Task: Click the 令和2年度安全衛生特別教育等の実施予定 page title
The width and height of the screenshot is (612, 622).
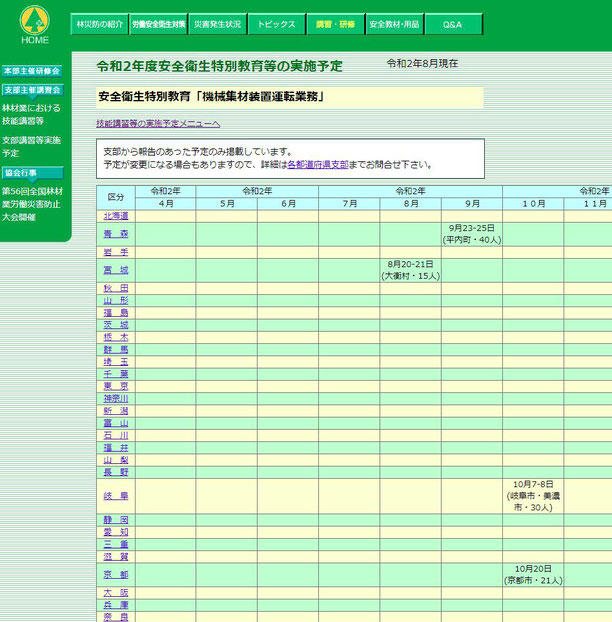Action: pyautogui.click(x=219, y=66)
